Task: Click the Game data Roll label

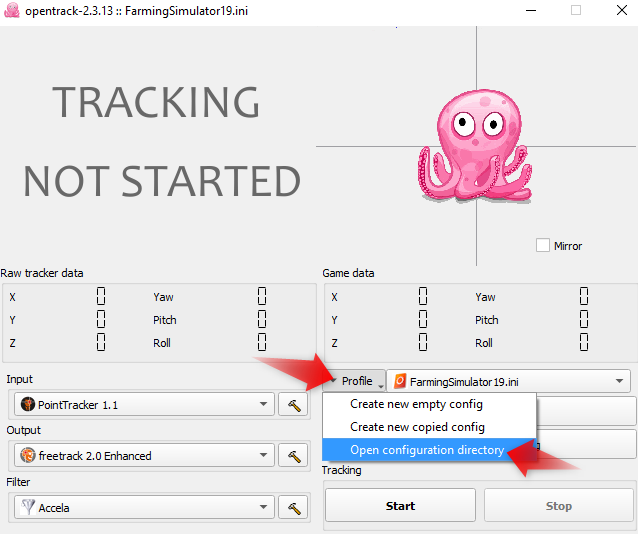Action: (x=483, y=343)
